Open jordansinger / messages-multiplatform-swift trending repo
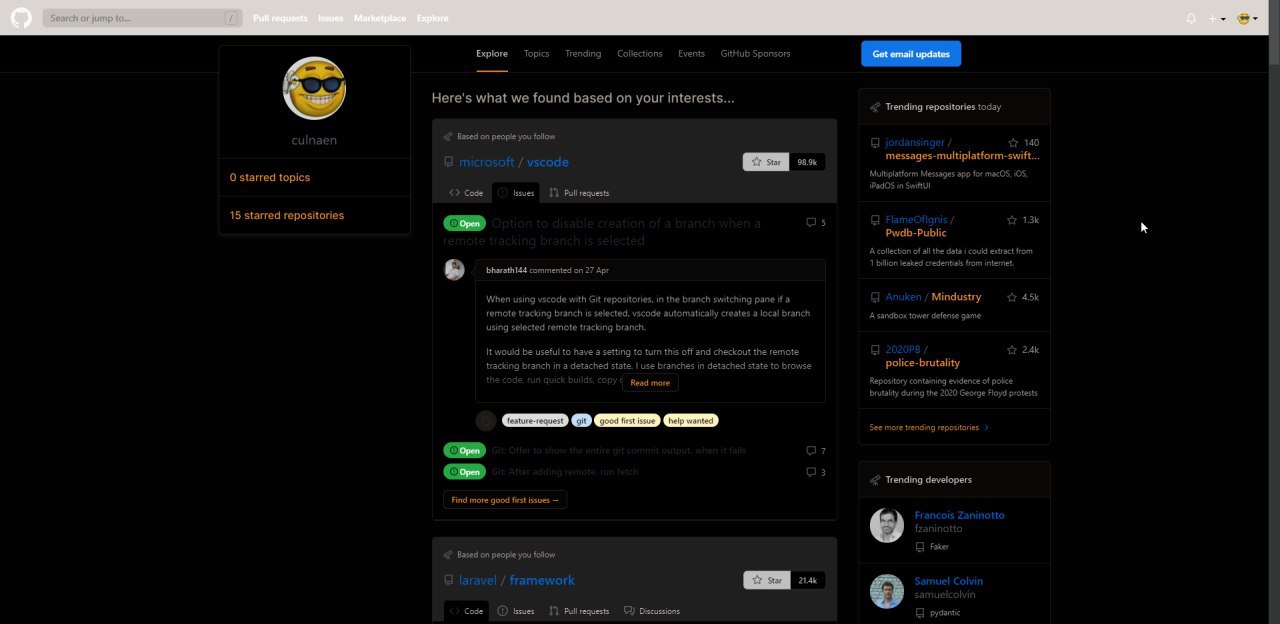 962,149
